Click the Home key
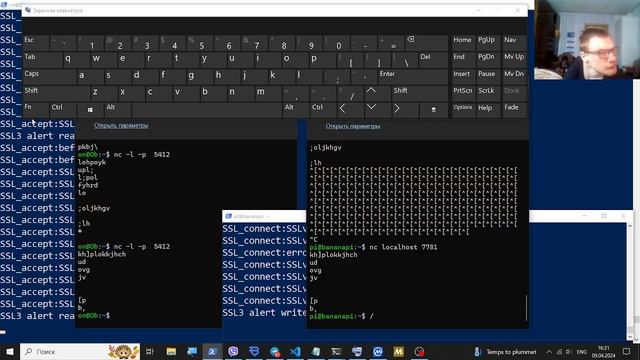The image size is (640, 360). [463, 42]
